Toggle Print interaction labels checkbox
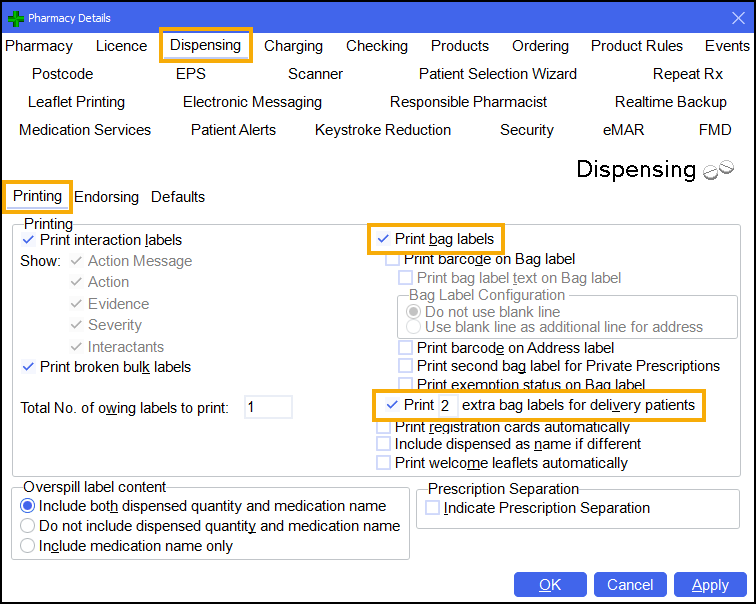The width and height of the screenshot is (756, 604). (x=28, y=240)
